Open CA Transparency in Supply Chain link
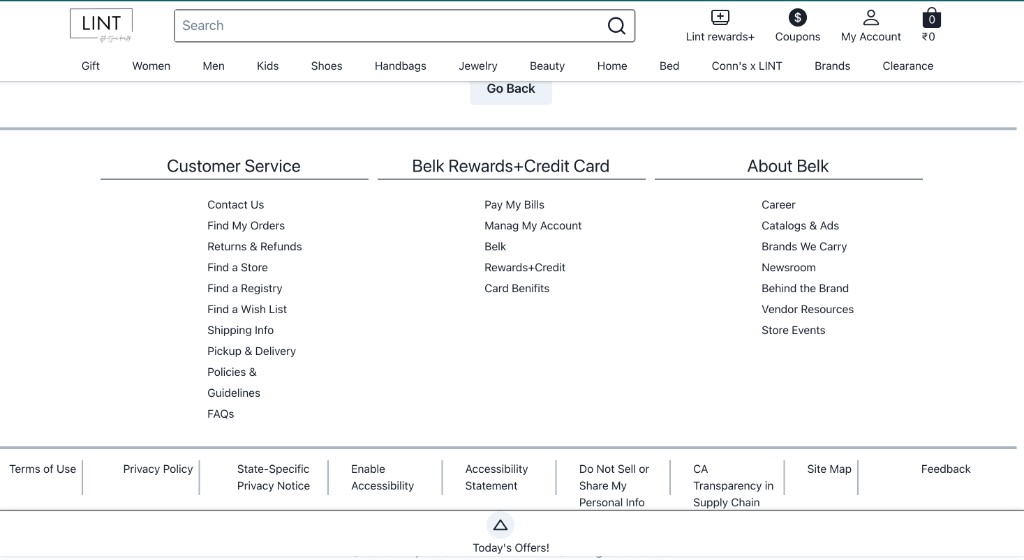1024x560 pixels. tap(733, 486)
